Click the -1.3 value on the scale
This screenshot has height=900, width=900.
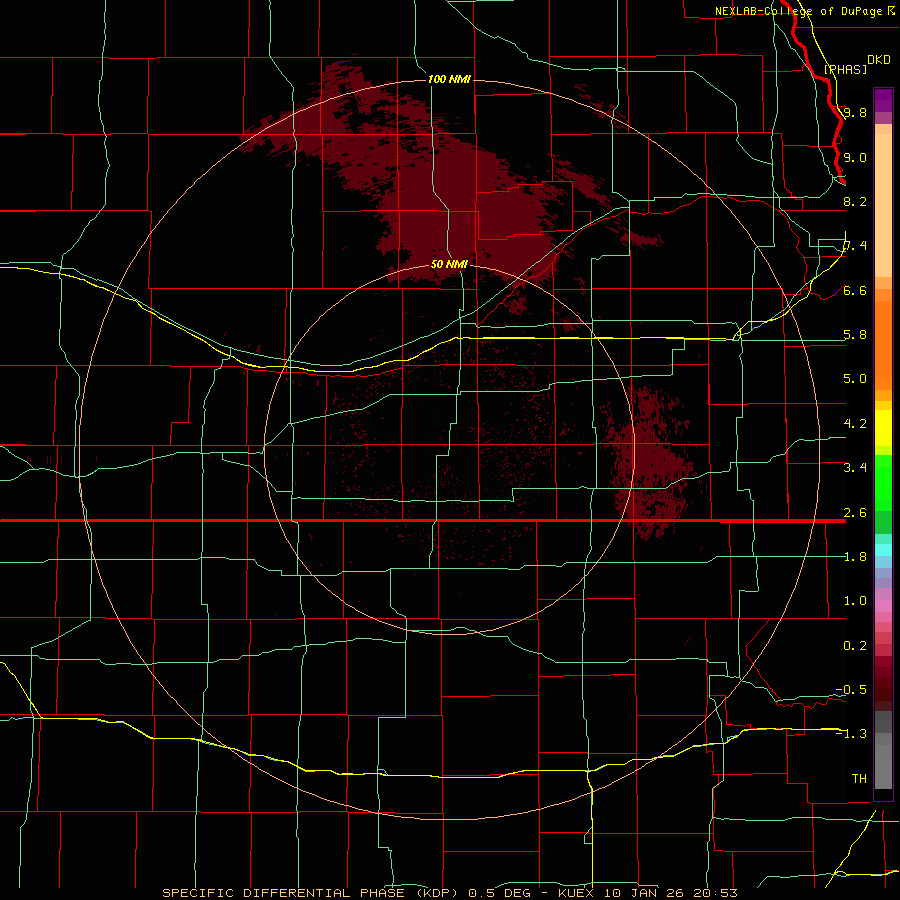coord(851,734)
